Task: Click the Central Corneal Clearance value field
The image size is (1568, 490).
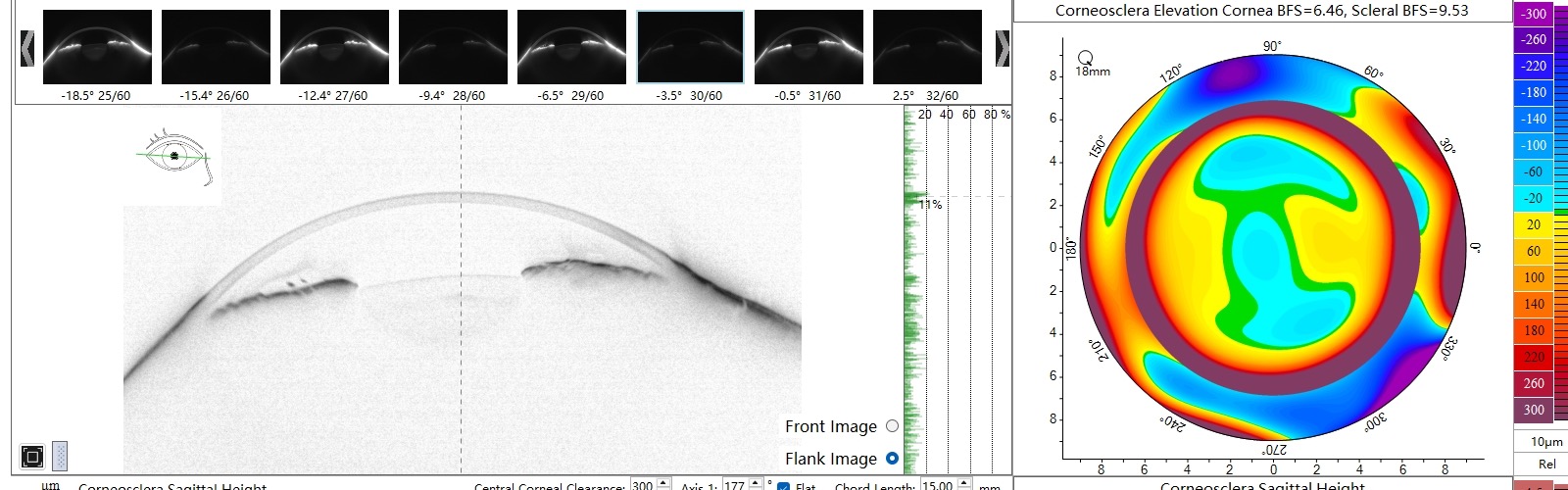Action: (x=642, y=485)
